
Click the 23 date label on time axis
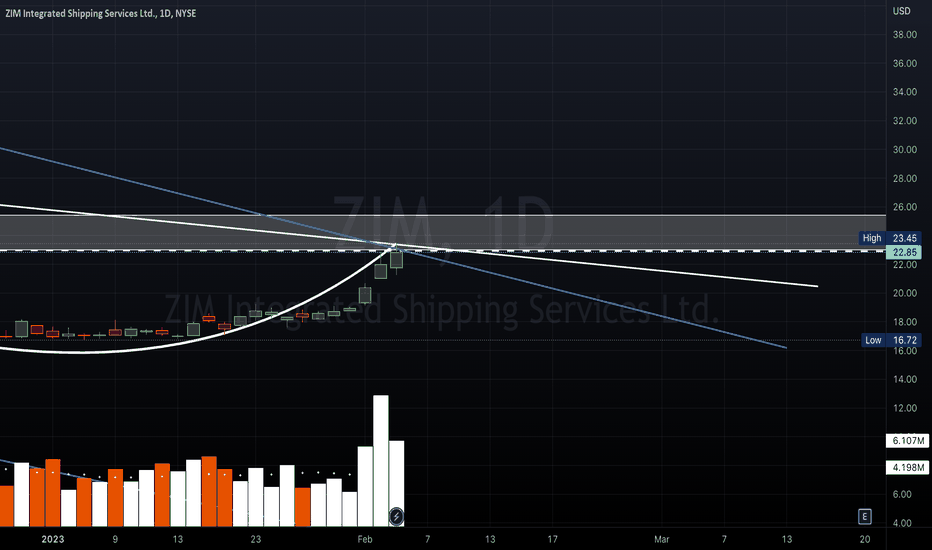tap(256, 539)
